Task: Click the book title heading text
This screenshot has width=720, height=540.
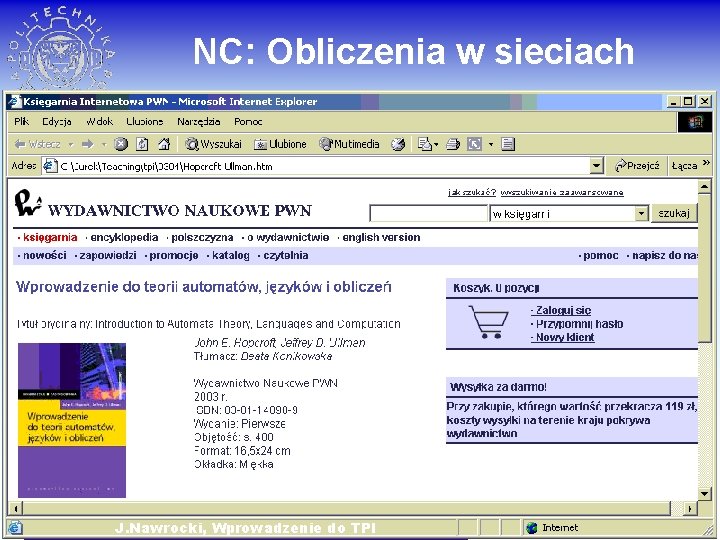Action: click(204, 287)
